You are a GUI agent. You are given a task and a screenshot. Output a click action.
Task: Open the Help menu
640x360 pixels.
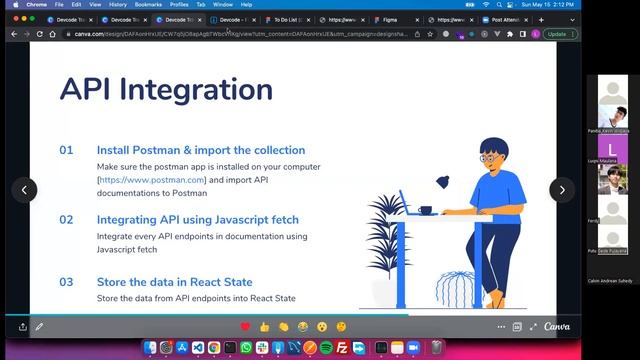(x=246, y=4)
